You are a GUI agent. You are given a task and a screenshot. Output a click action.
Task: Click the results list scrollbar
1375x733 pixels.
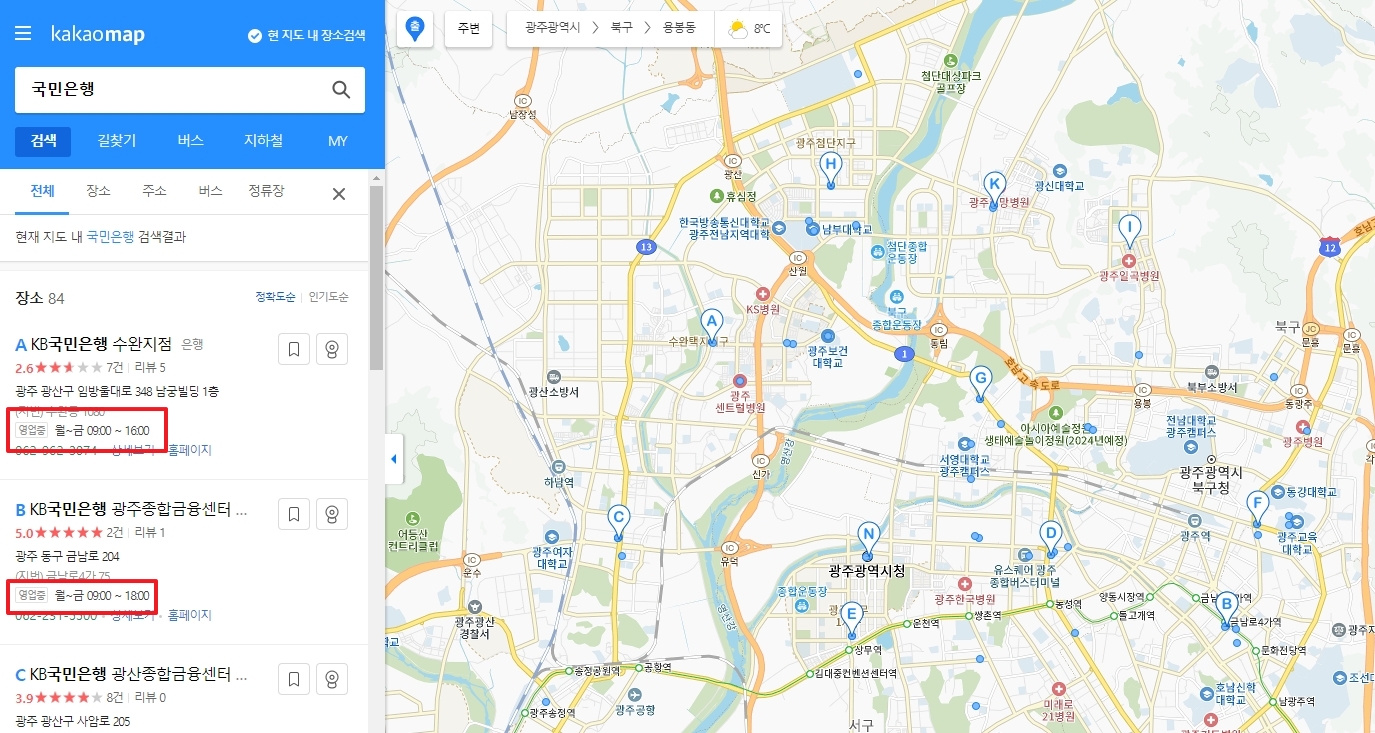pyautogui.click(x=376, y=278)
